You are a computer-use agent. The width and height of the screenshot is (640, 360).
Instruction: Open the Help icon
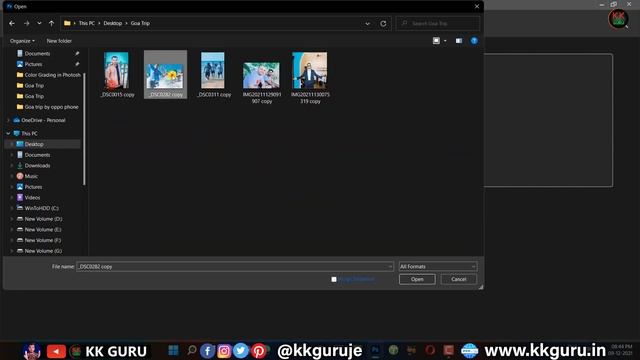[x=474, y=41]
